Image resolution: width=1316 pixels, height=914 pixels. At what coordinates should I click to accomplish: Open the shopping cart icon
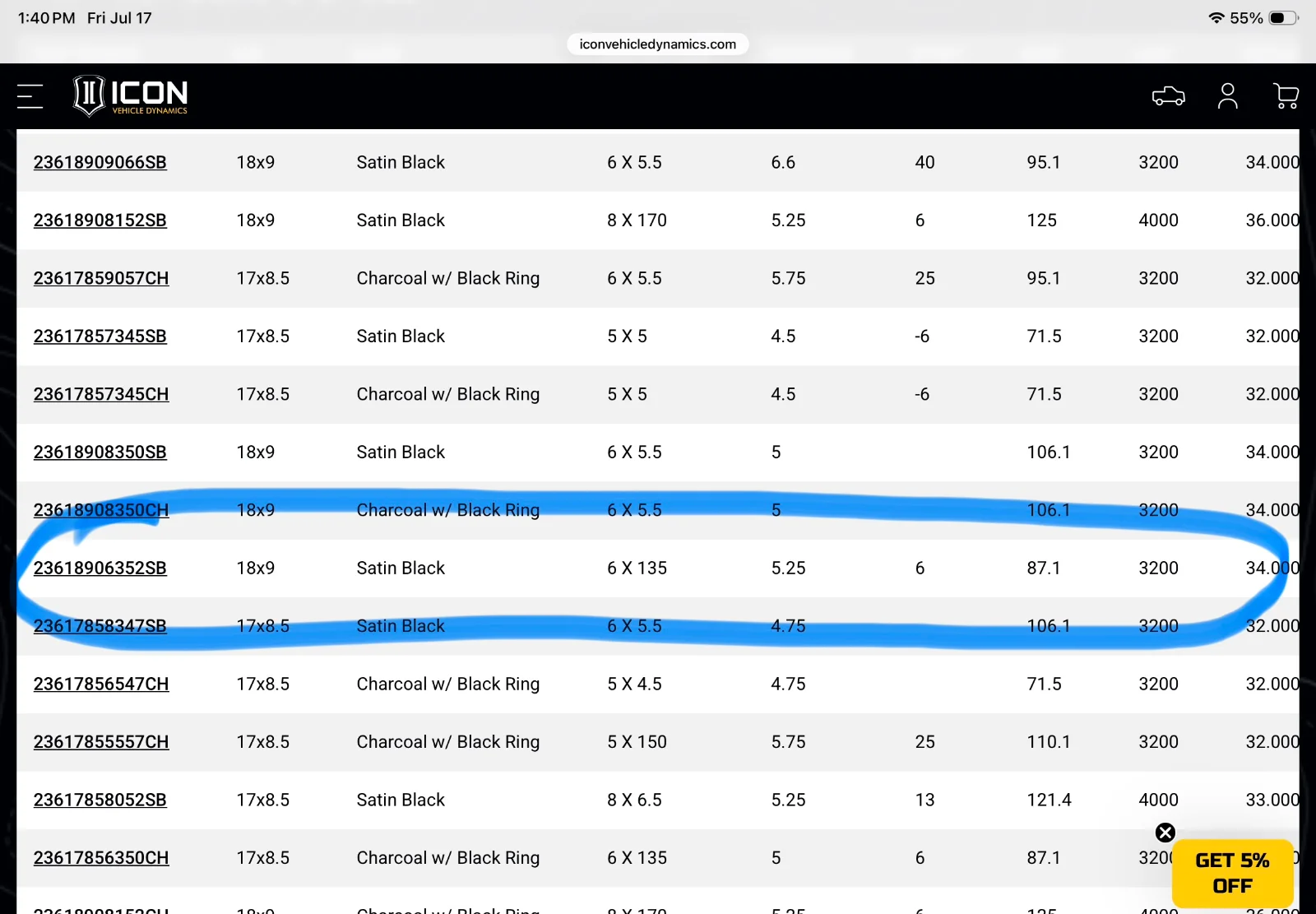tap(1286, 96)
